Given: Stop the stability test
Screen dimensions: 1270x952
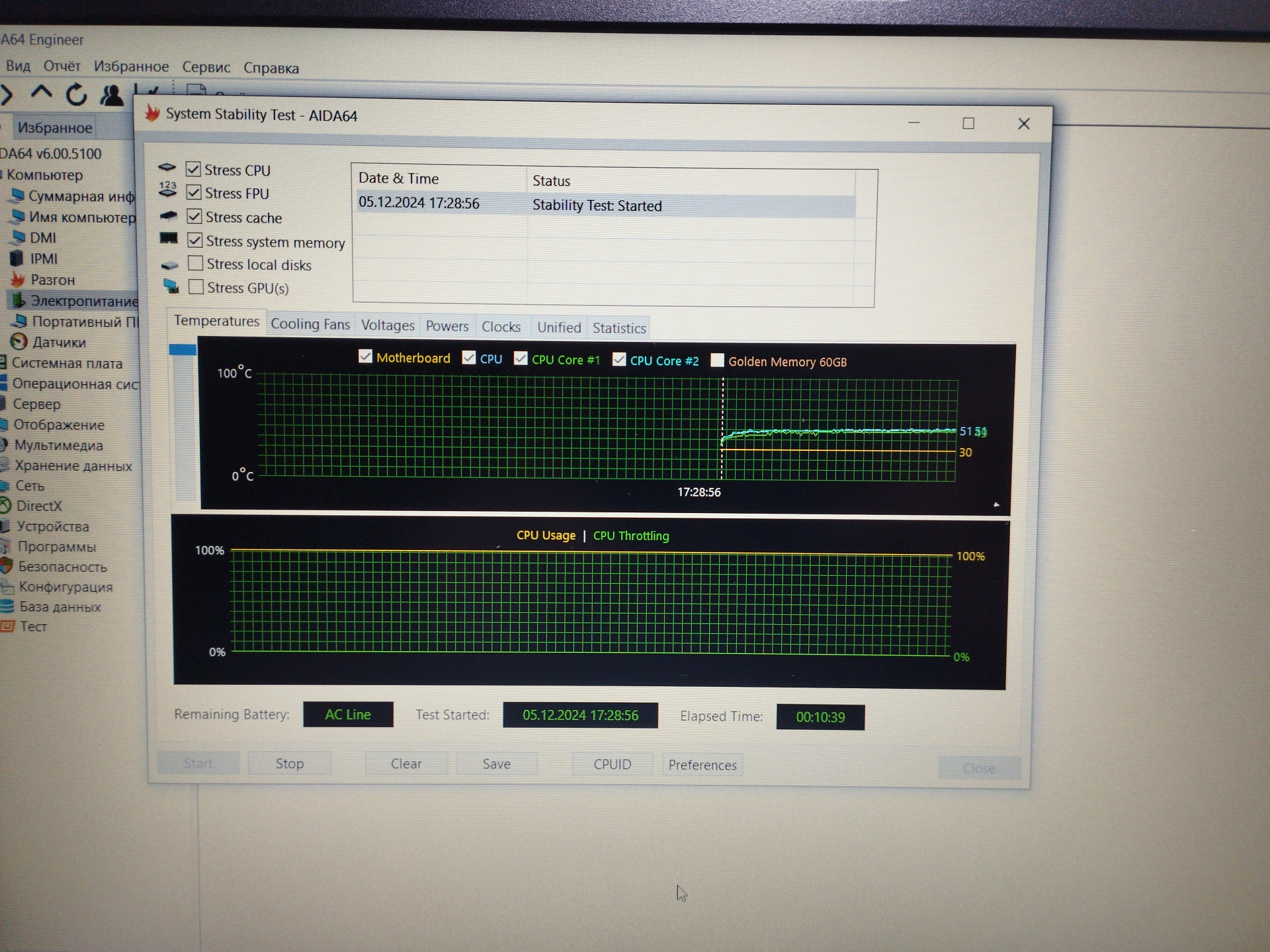Looking at the screenshot, I should (x=290, y=763).
